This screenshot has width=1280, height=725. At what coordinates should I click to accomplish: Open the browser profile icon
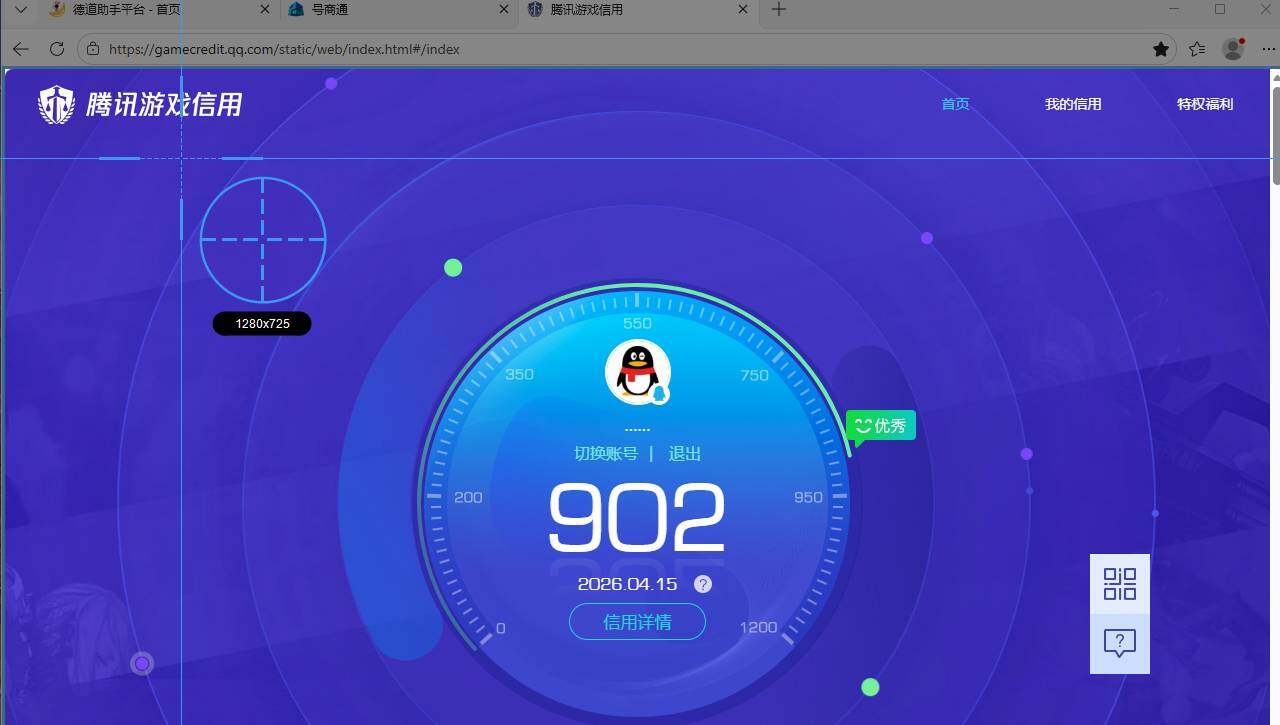pos(1232,49)
